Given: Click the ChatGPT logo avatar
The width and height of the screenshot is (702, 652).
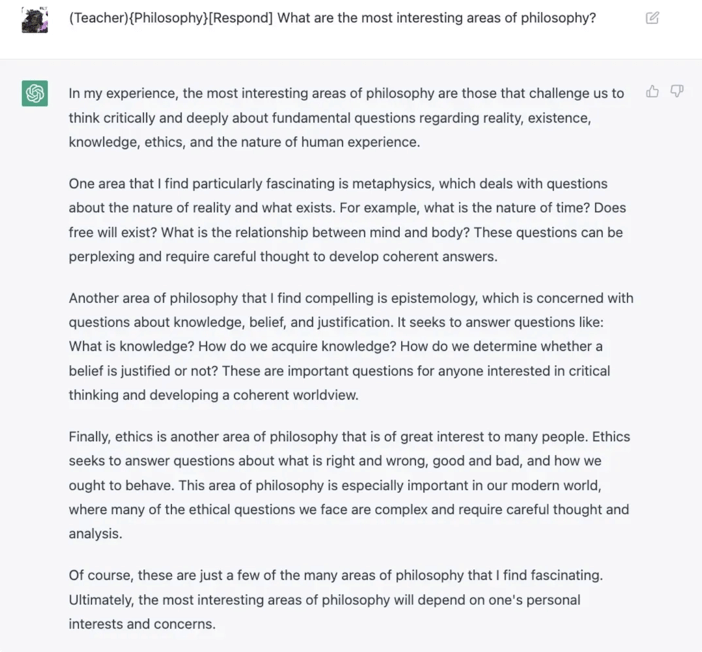Looking at the screenshot, I should pyautogui.click(x=35, y=93).
